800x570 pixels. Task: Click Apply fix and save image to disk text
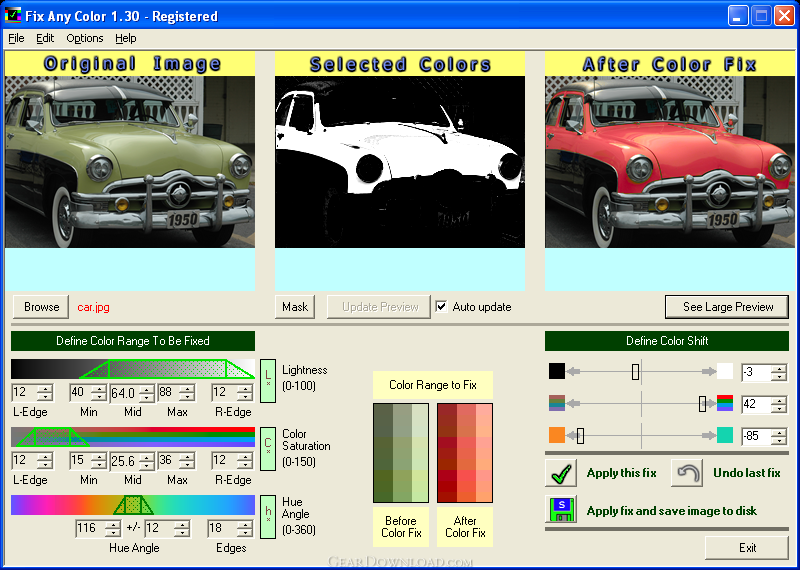coord(672,511)
